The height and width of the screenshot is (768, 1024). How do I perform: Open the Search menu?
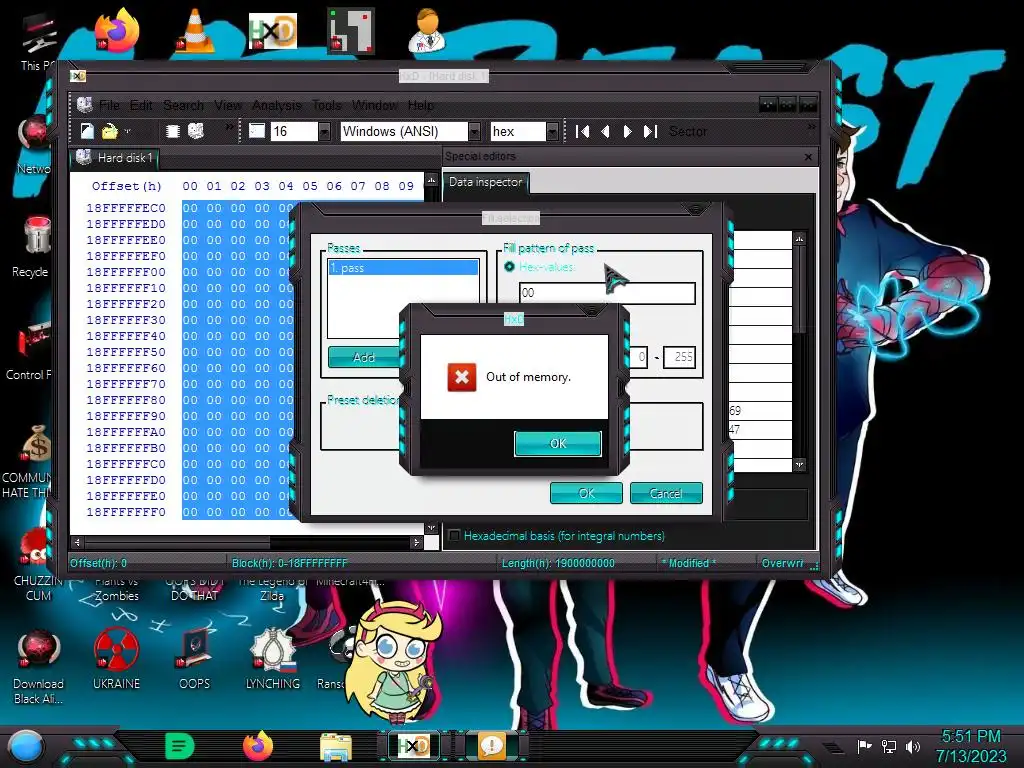(x=184, y=105)
